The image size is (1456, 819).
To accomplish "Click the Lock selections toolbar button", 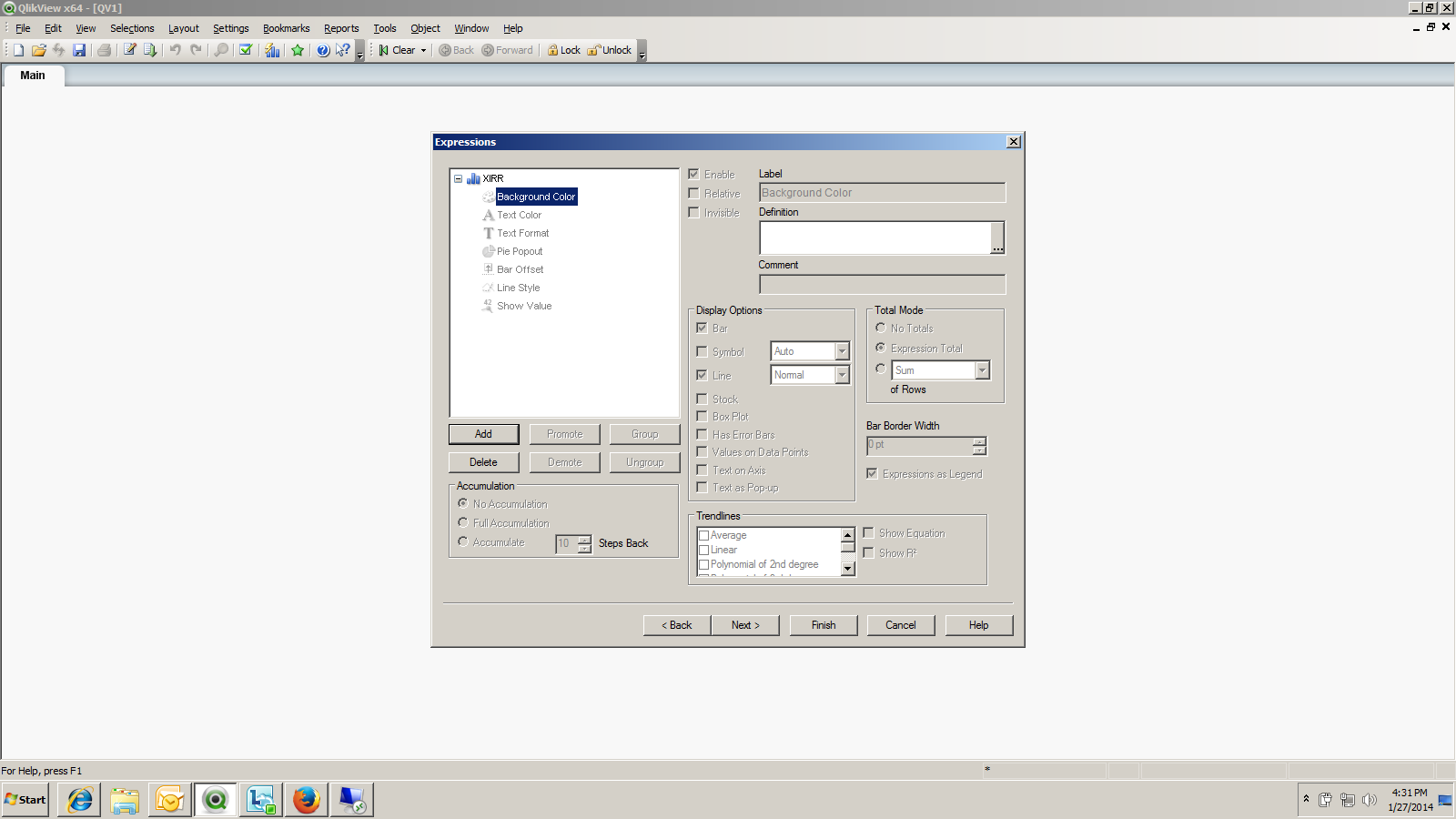I will pos(564,50).
